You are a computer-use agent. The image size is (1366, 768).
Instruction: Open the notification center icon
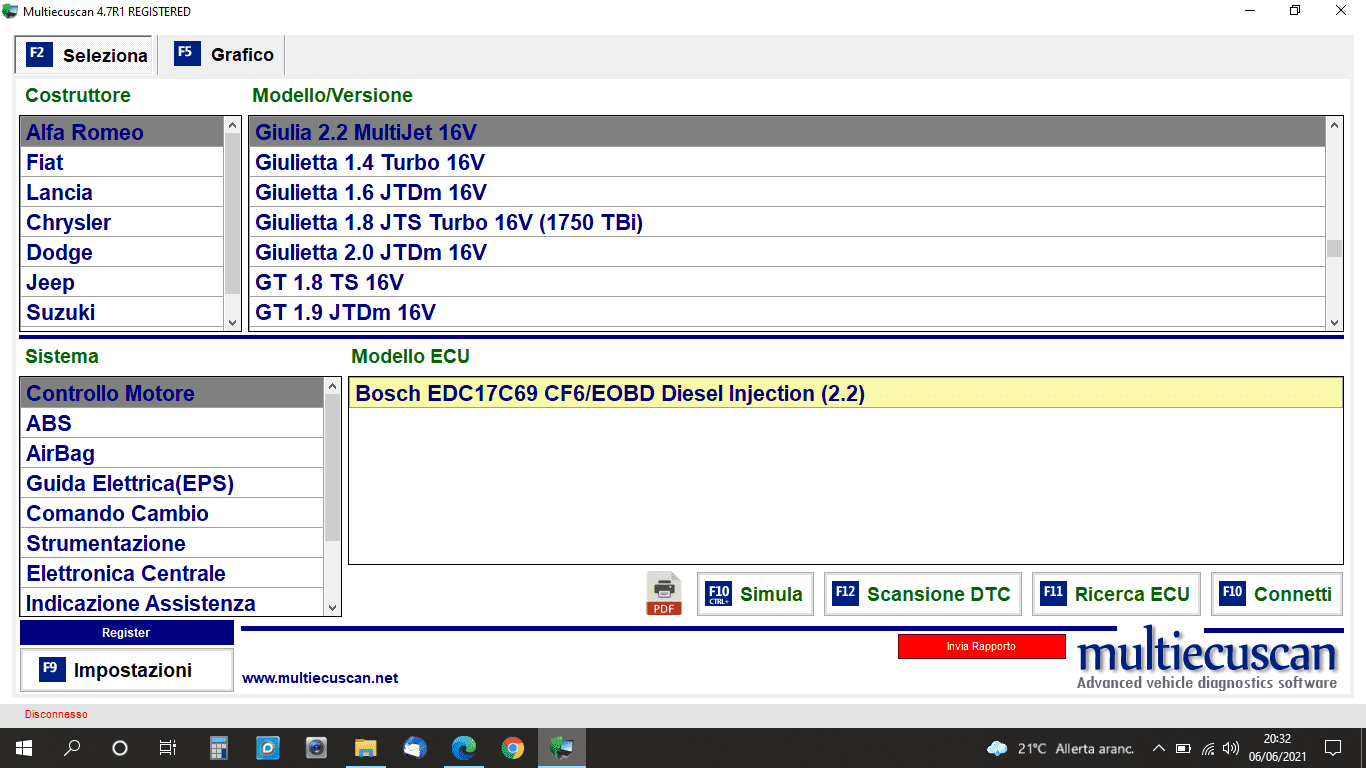coord(1332,747)
